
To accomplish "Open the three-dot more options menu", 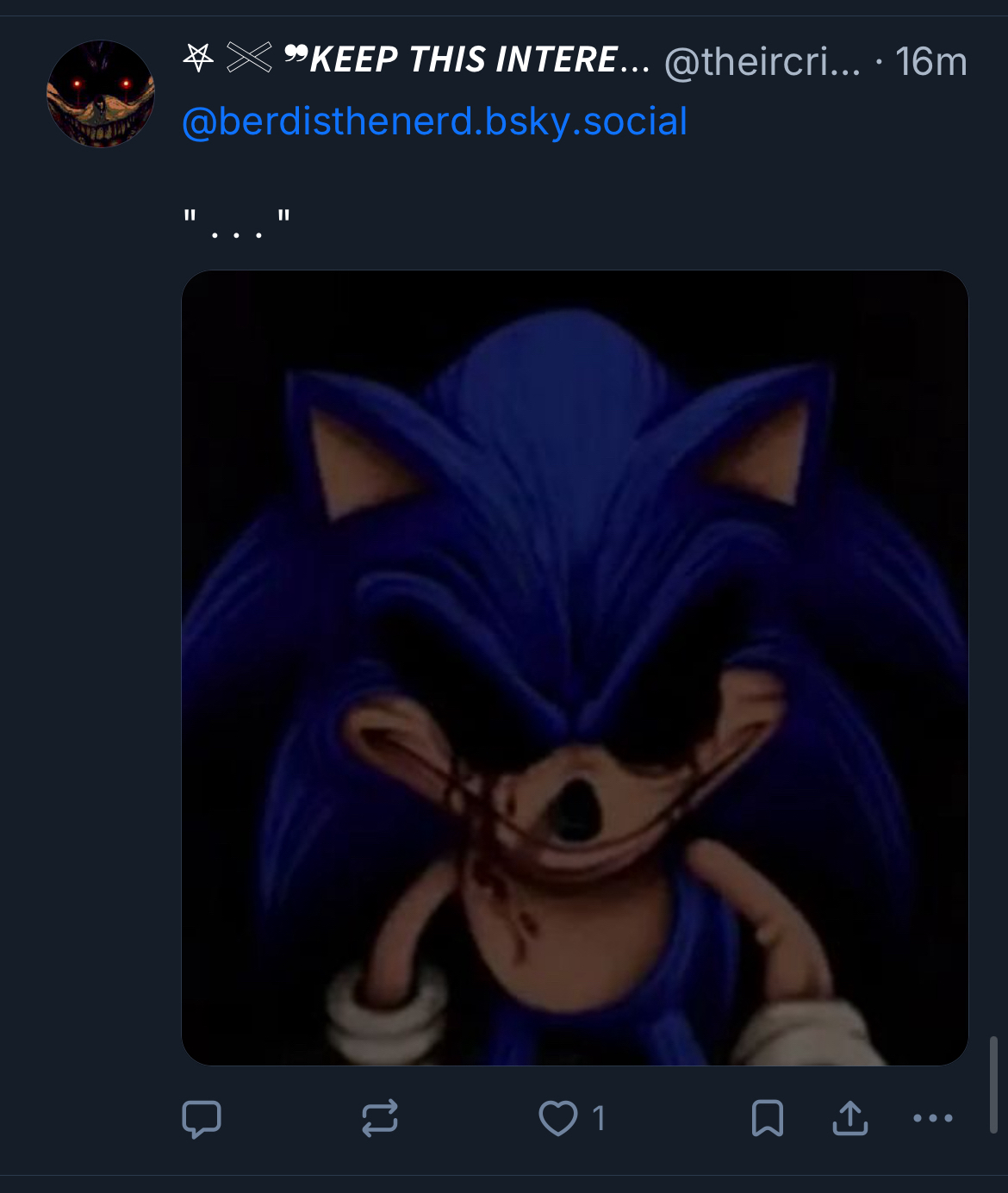I will (x=933, y=1119).
